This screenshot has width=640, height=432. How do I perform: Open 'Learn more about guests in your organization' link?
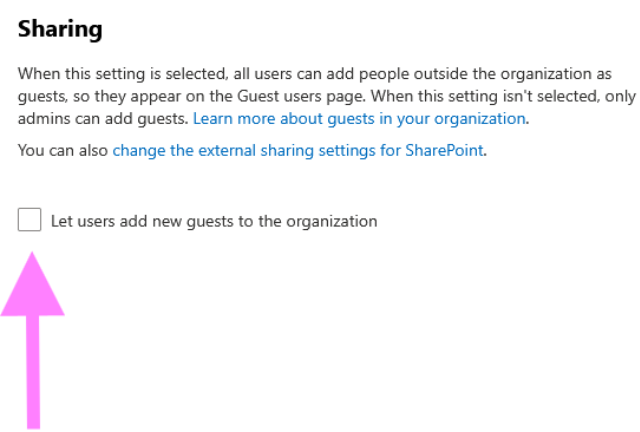pos(359,118)
